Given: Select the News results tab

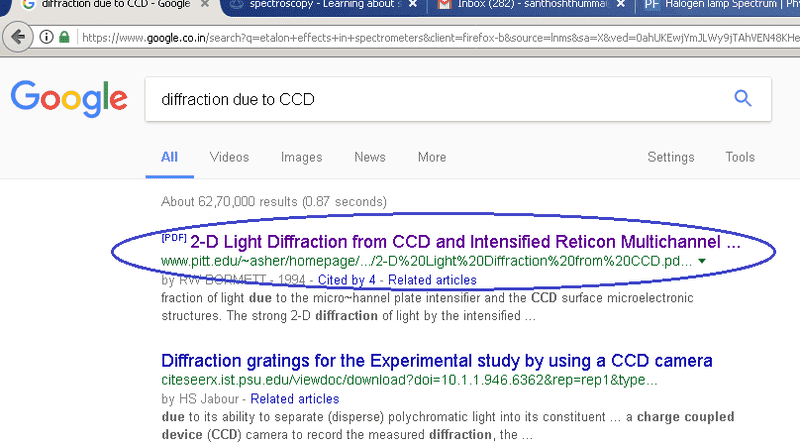Looking at the screenshot, I should click(x=369, y=157).
